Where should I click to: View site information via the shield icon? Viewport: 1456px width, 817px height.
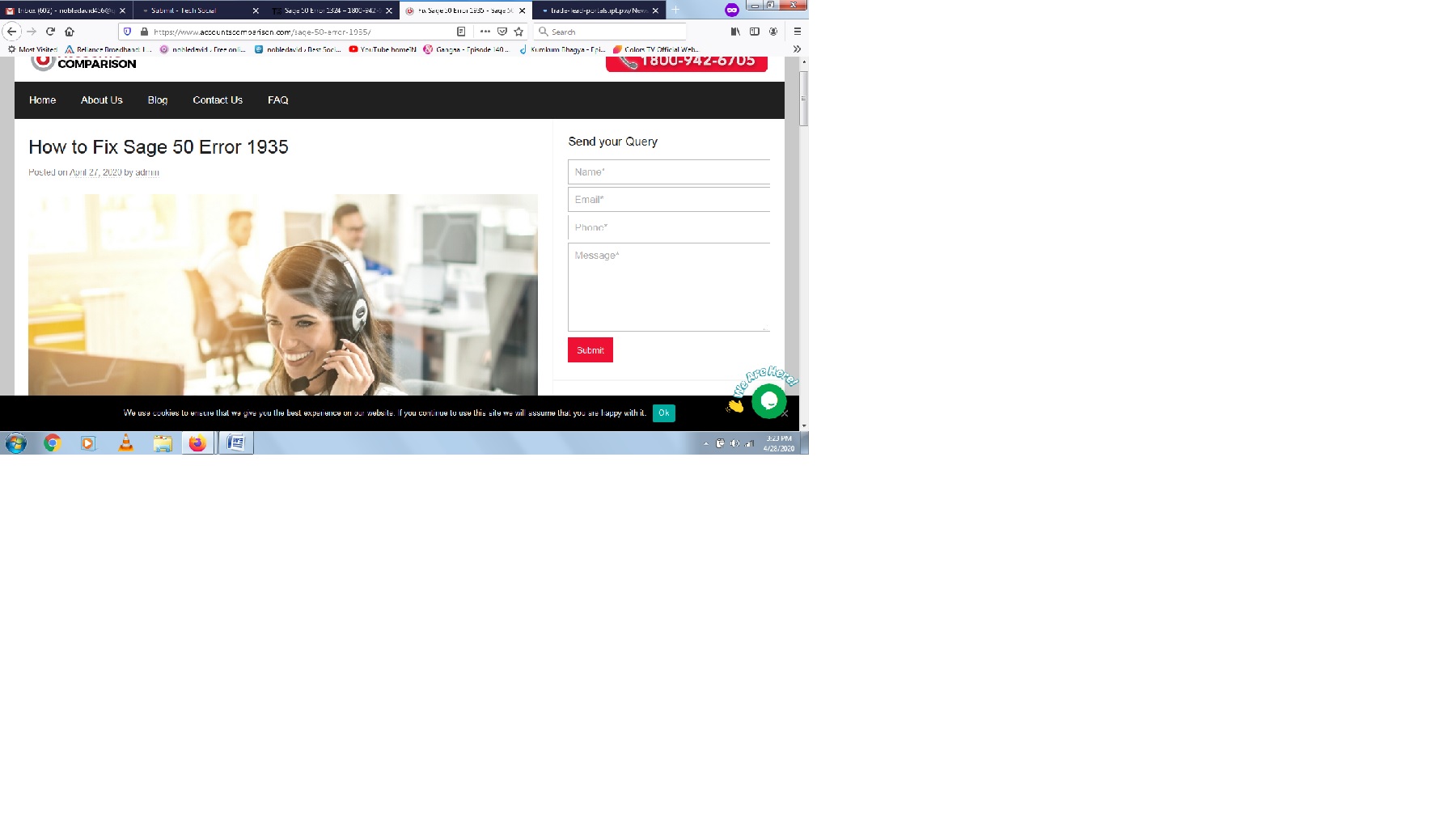coord(129,31)
